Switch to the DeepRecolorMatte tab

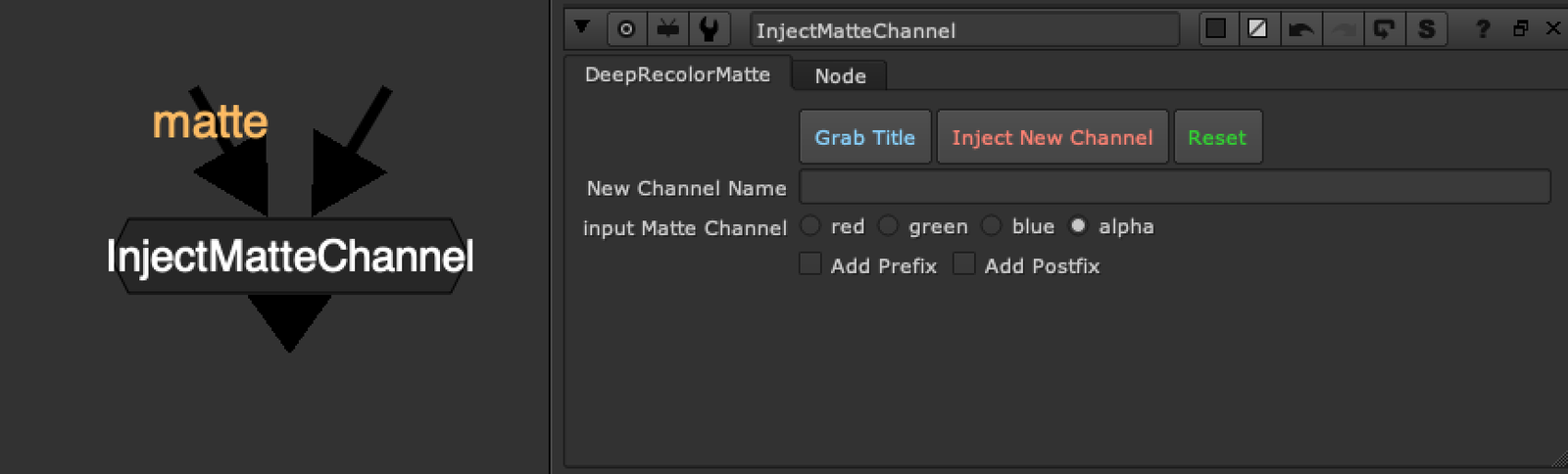pos(677,74)
